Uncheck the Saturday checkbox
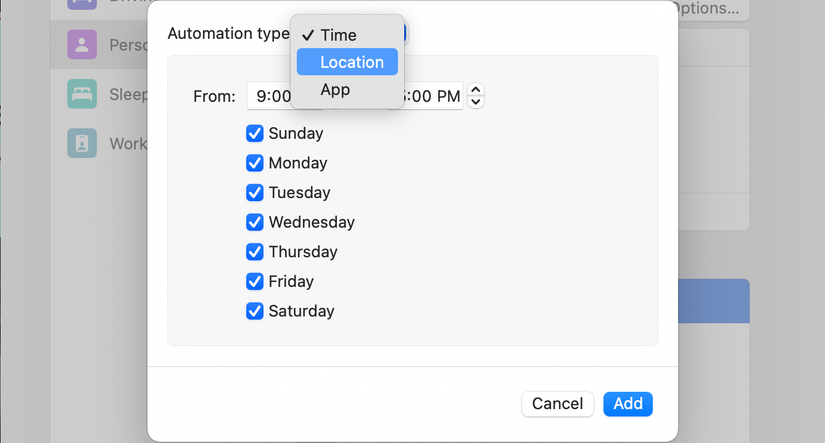 pyautogui.click(x=255, y=311)
